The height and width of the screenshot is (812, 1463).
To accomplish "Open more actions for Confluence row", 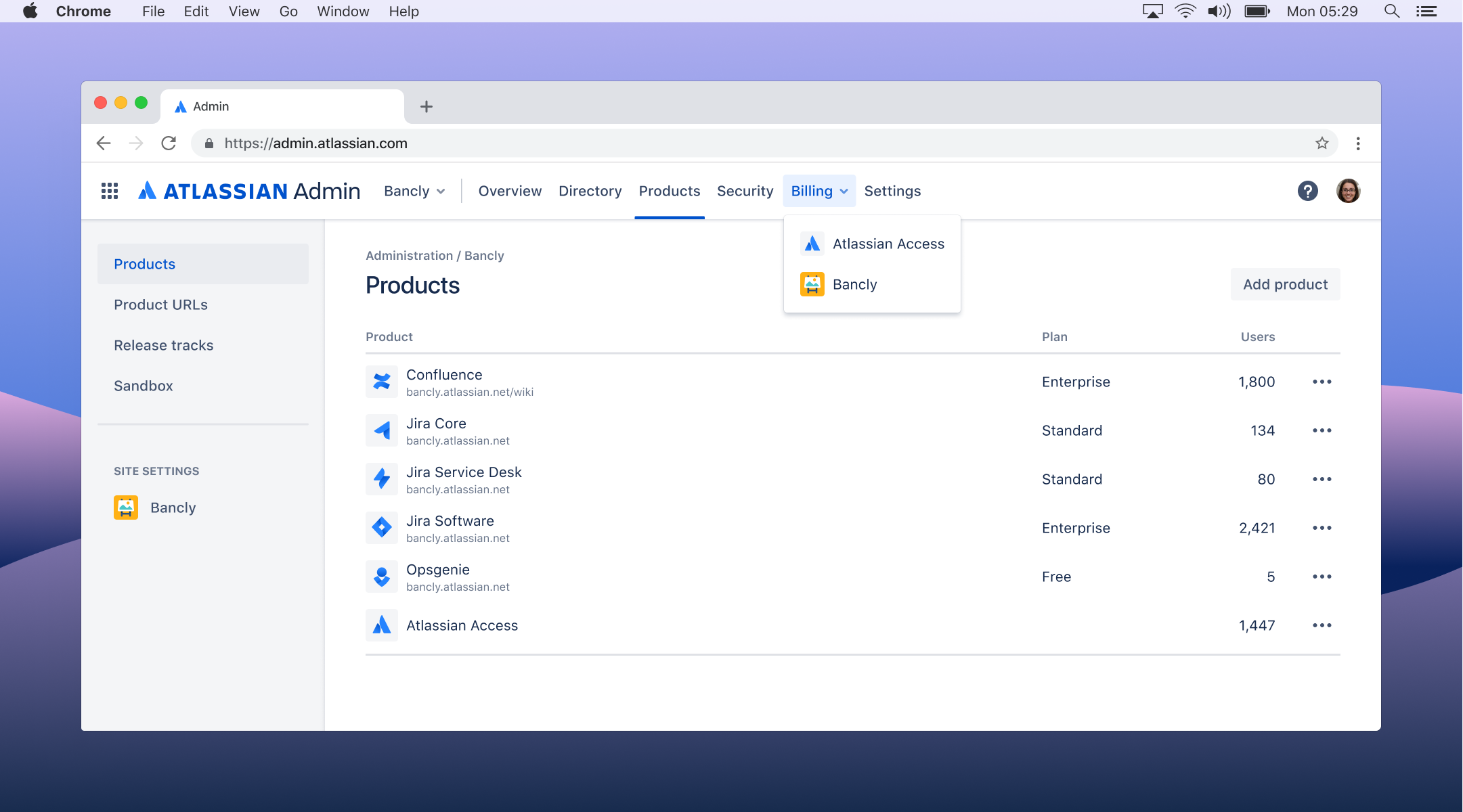I will 1322,382.
